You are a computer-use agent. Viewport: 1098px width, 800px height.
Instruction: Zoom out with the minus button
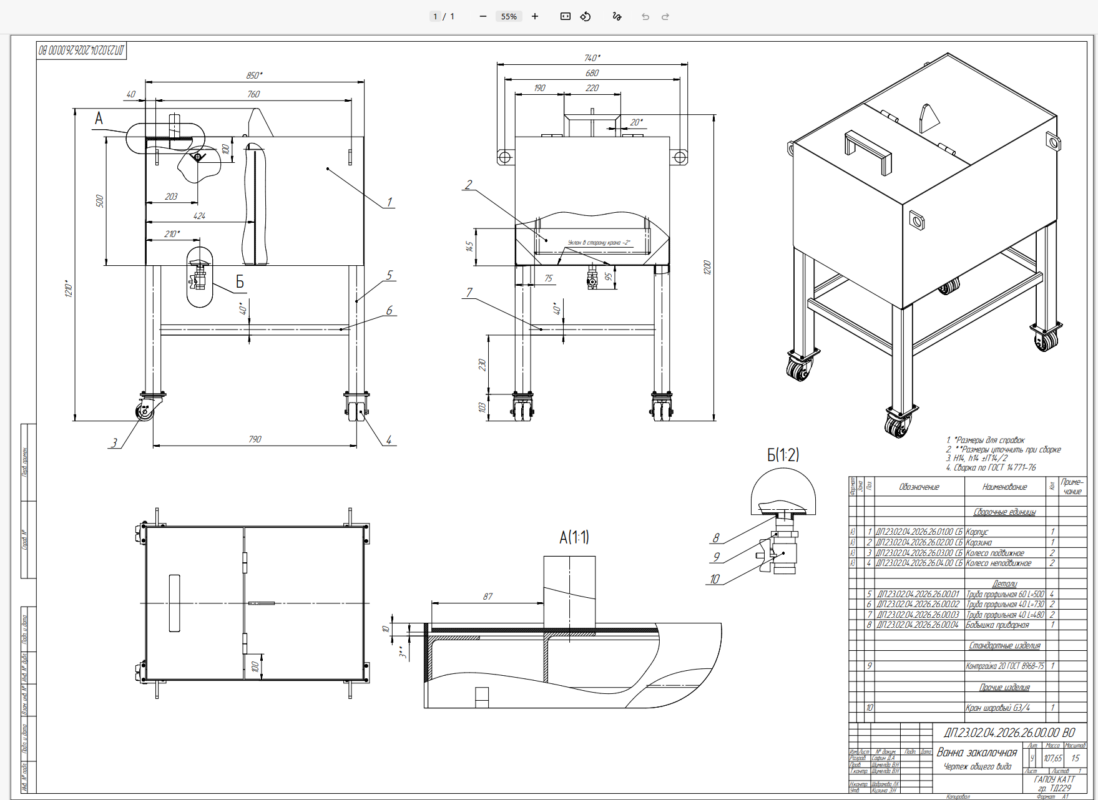click(x=482, y=16)
